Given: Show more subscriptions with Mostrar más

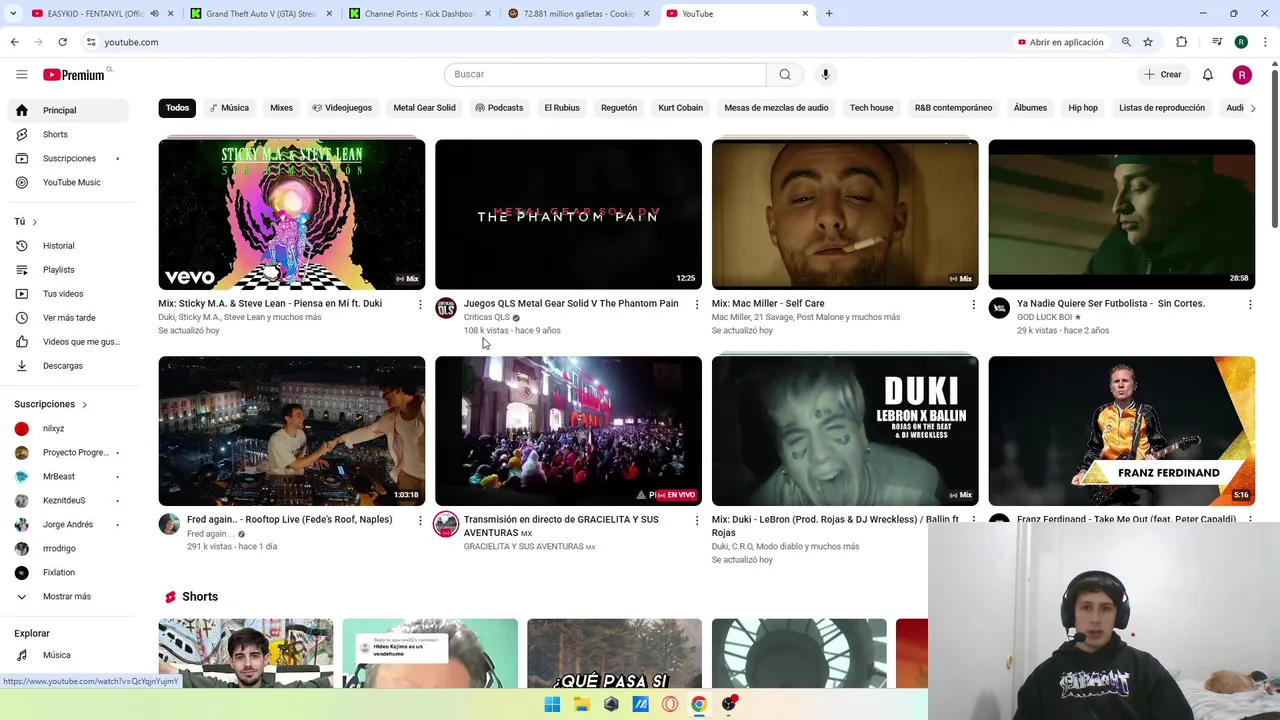Looking at the screenshot, I should point(66,597).
